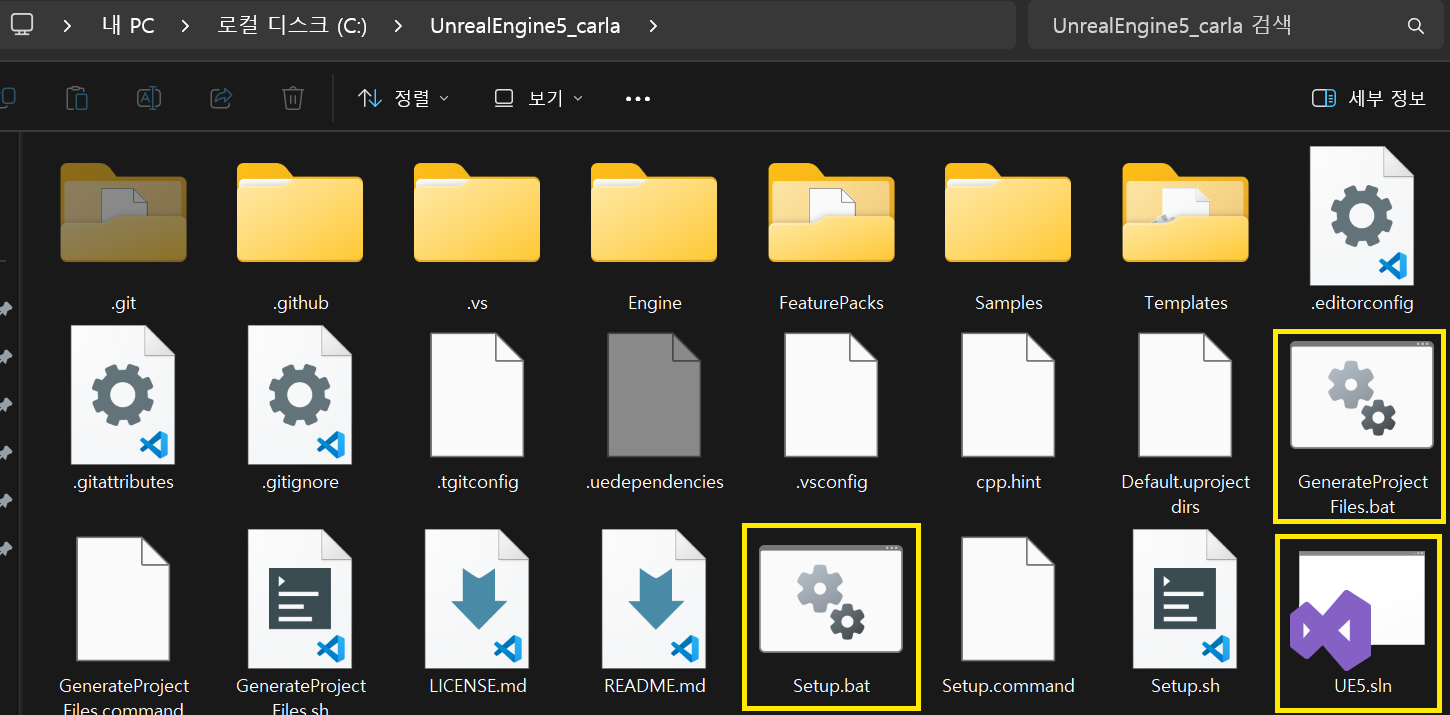Image resolution: width=1450 pixels, height=715 pixels.
Task: Open the .git folder
Action: click(123, 212)
